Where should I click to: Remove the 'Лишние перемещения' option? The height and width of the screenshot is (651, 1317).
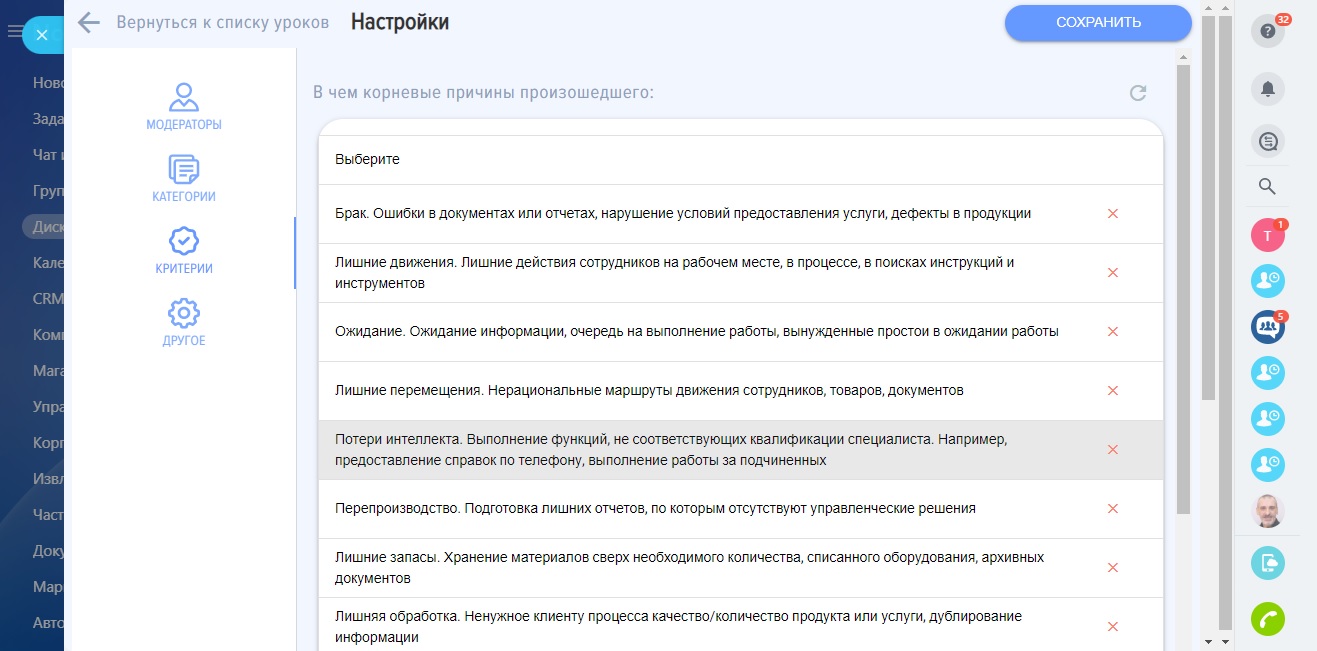click(x=1112, y=391)
